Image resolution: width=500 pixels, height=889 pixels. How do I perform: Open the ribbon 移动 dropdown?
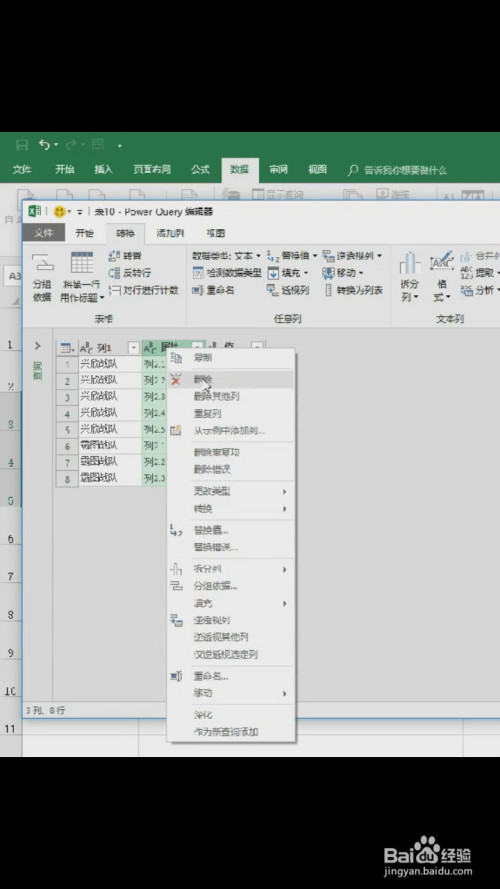click(x=344, y=273)
